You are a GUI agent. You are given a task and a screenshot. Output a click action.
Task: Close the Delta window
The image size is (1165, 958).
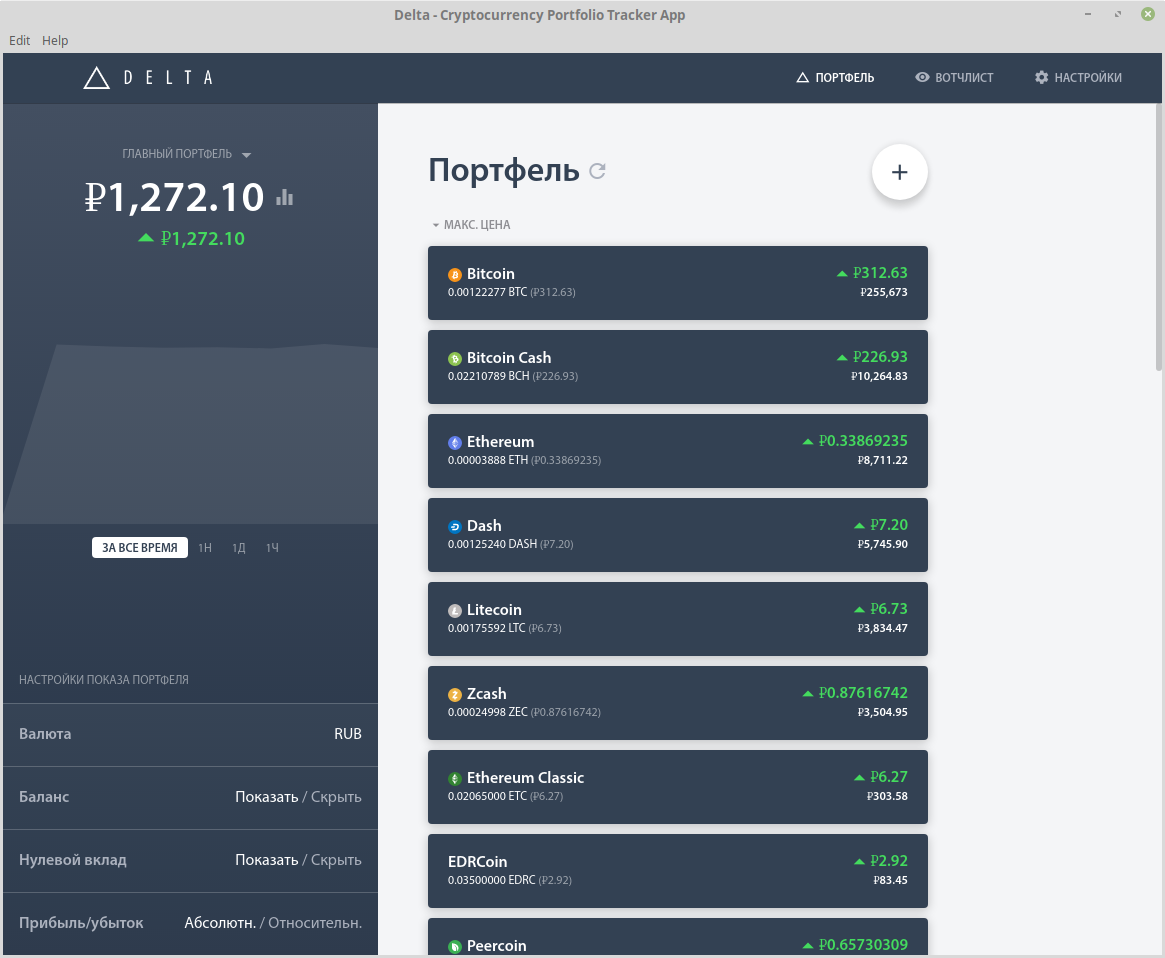pyautogui.click(x=1147, y=14)
